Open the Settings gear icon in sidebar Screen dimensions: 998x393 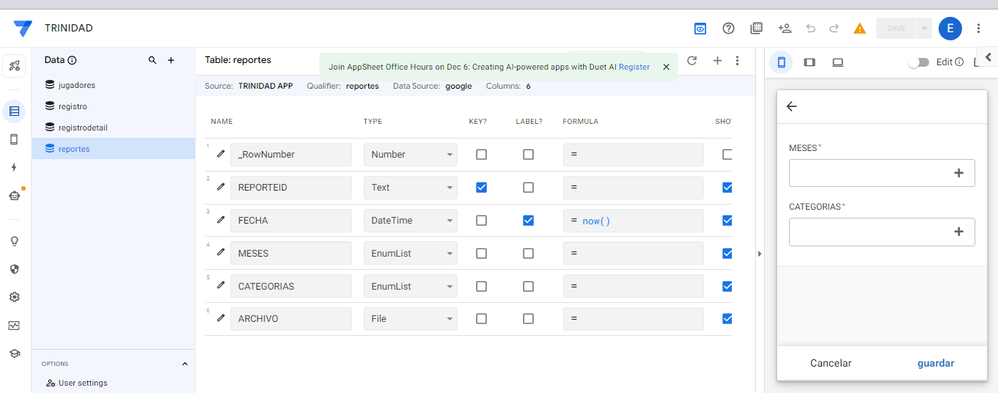14,297
